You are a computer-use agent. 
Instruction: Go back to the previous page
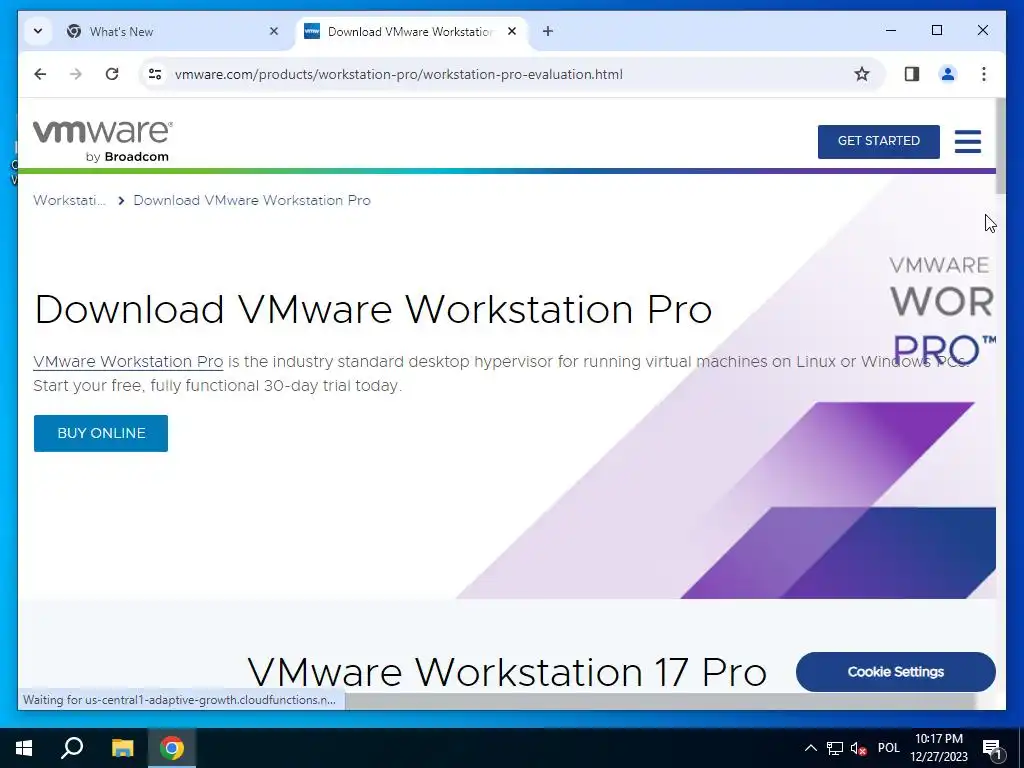click(40, 74)
